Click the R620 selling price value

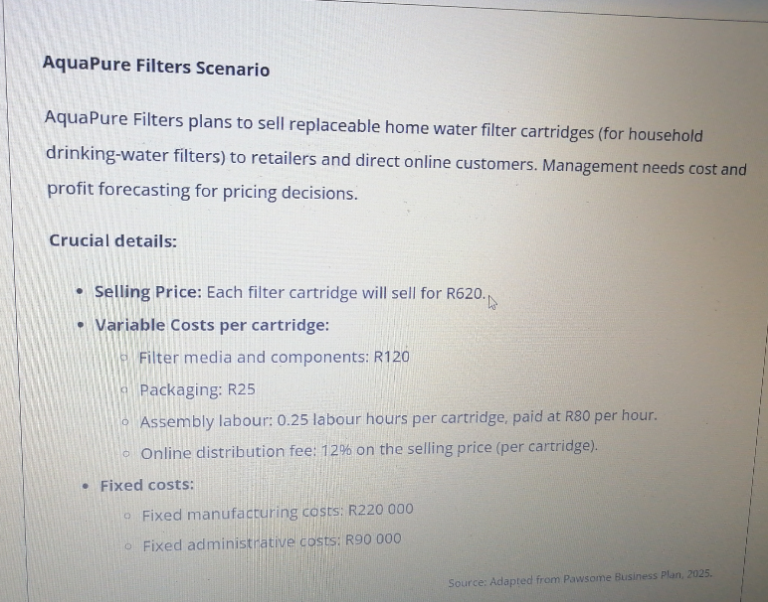pyautogui.click(x=465, y=293)
